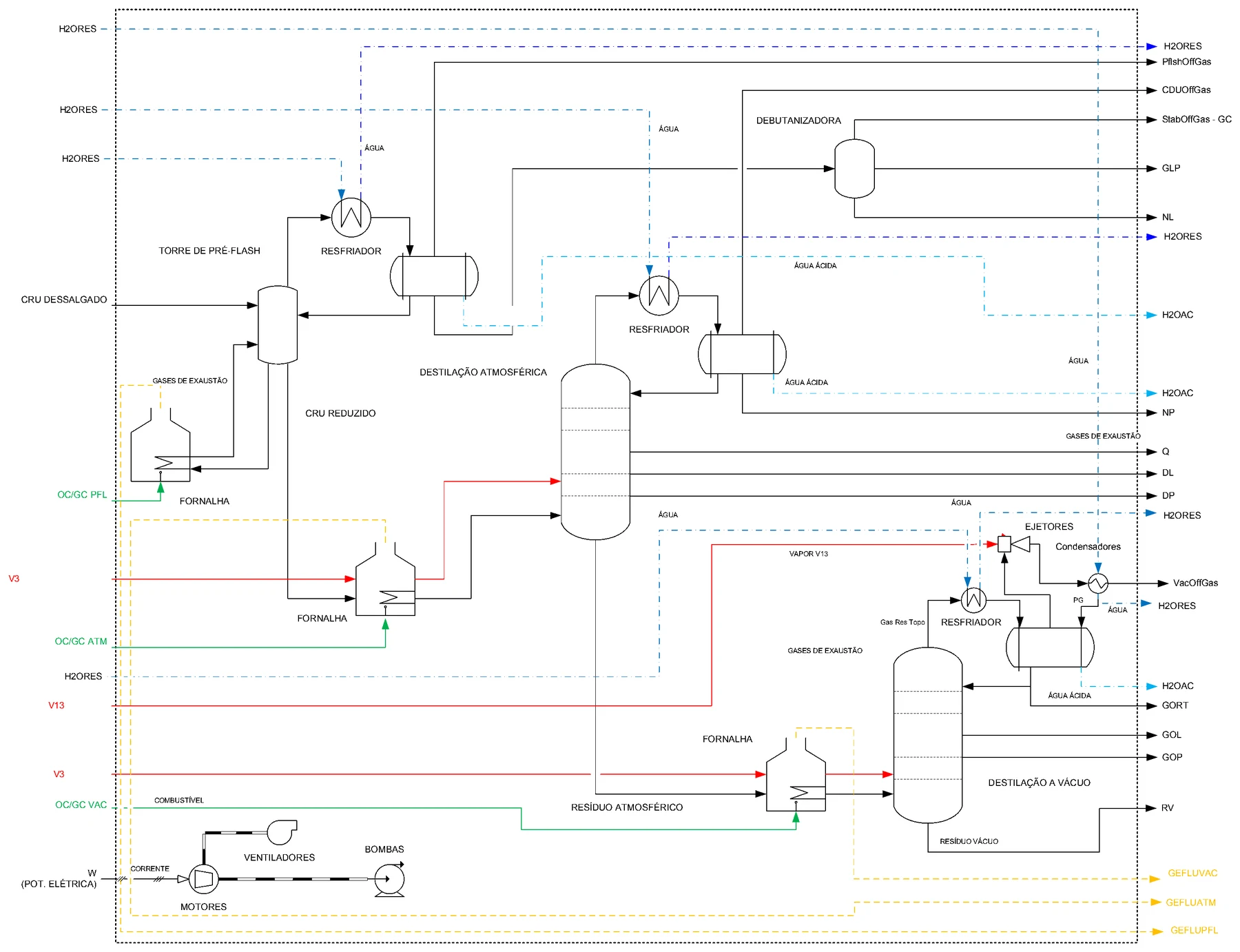Click the OC/GC ATM fuel label
The width and height of the screenshot is (1240, 952).
81,641
